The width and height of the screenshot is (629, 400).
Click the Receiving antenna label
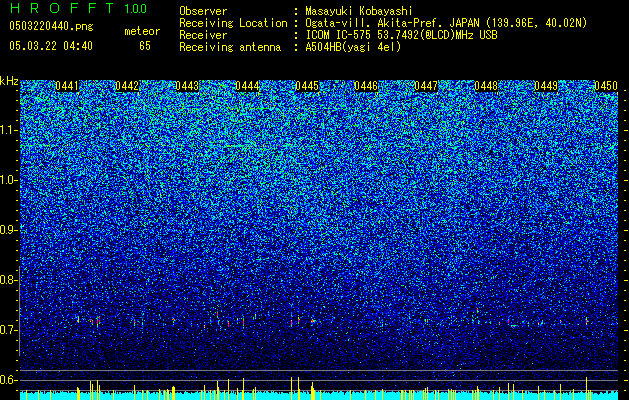[x=230, y=47]
